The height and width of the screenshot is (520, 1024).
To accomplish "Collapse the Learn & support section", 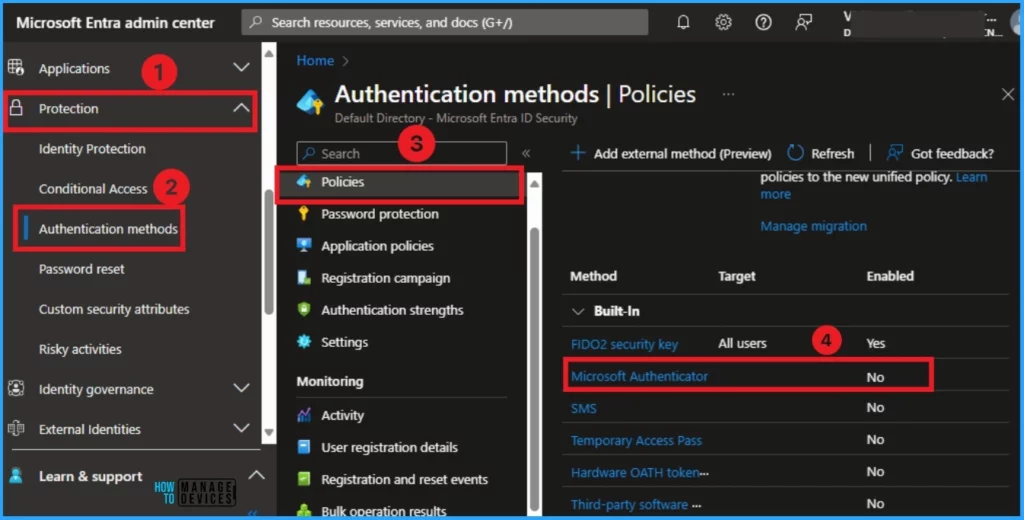I will tap(257, 475).
